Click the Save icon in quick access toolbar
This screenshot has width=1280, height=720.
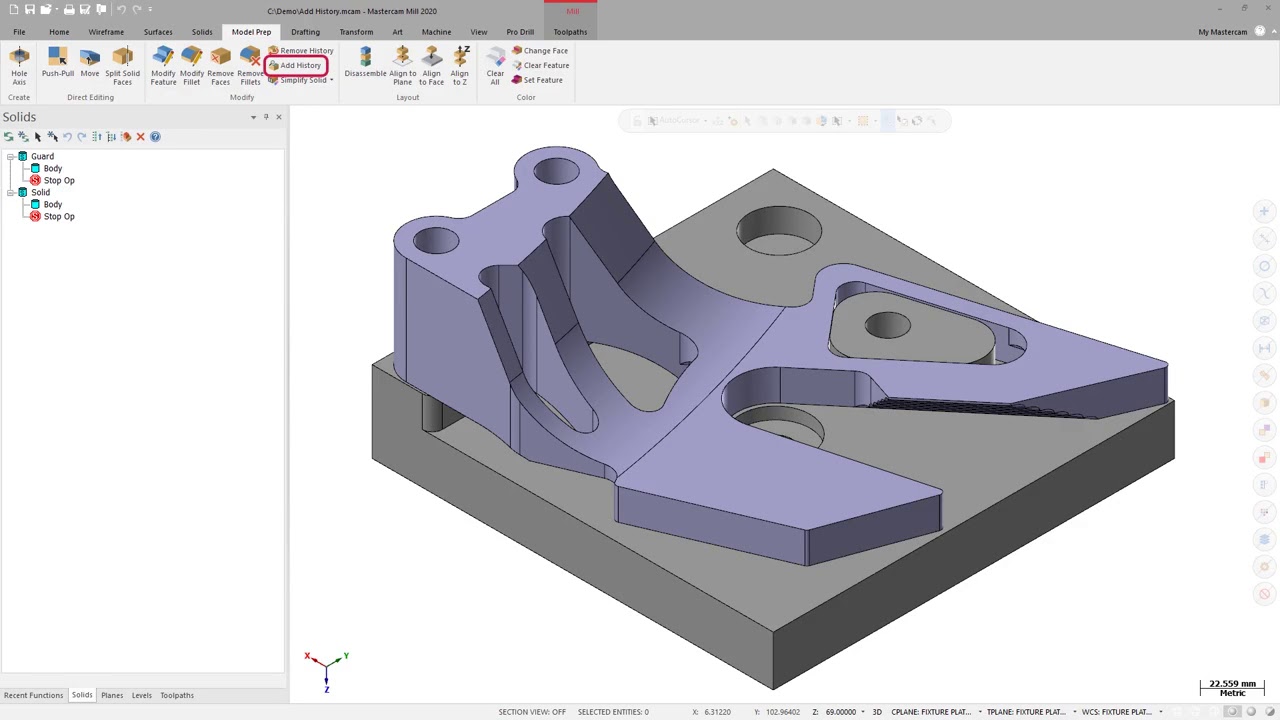tap(30, 10)
